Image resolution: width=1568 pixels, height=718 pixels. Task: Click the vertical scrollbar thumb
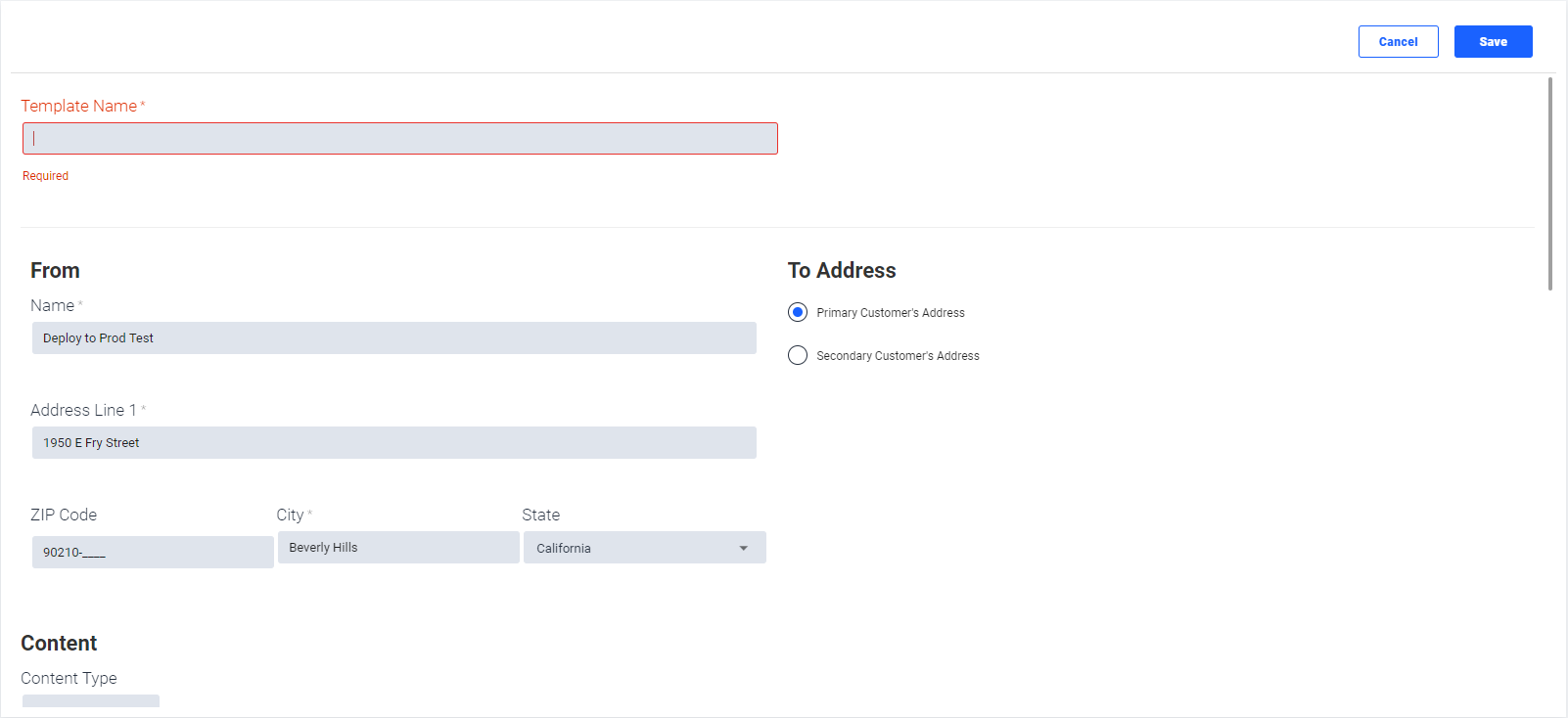coord(1550,184)
